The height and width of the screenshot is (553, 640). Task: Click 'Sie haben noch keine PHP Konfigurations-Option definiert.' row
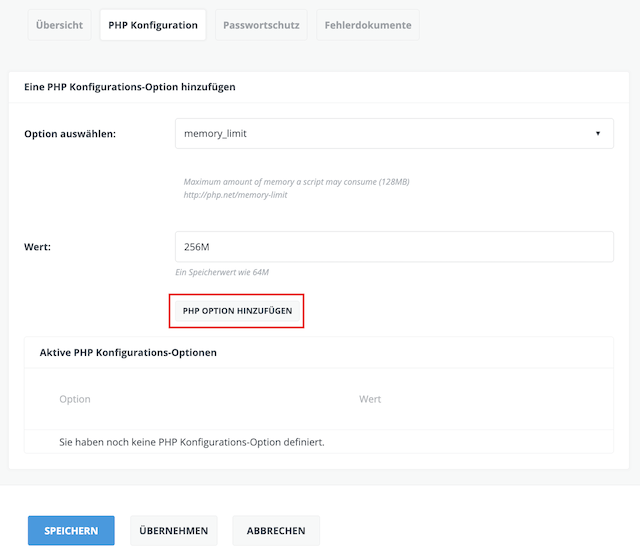click(319, 442)
